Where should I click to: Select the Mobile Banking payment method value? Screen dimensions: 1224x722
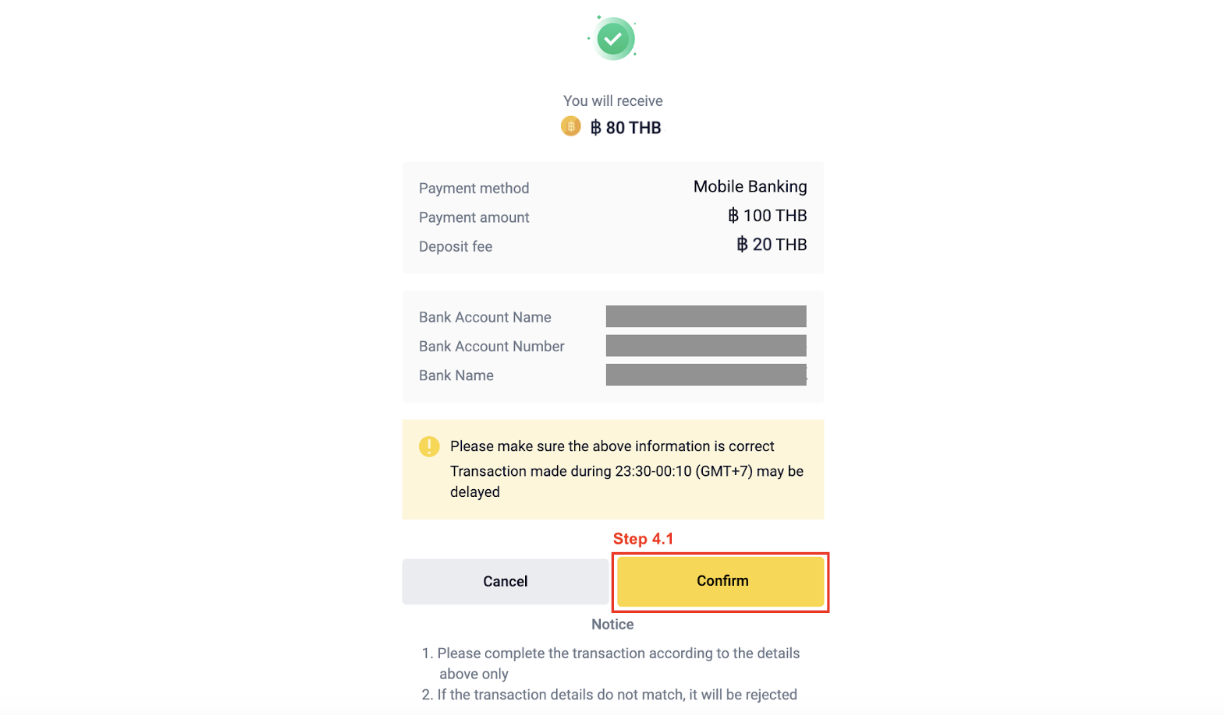point(750,187)
